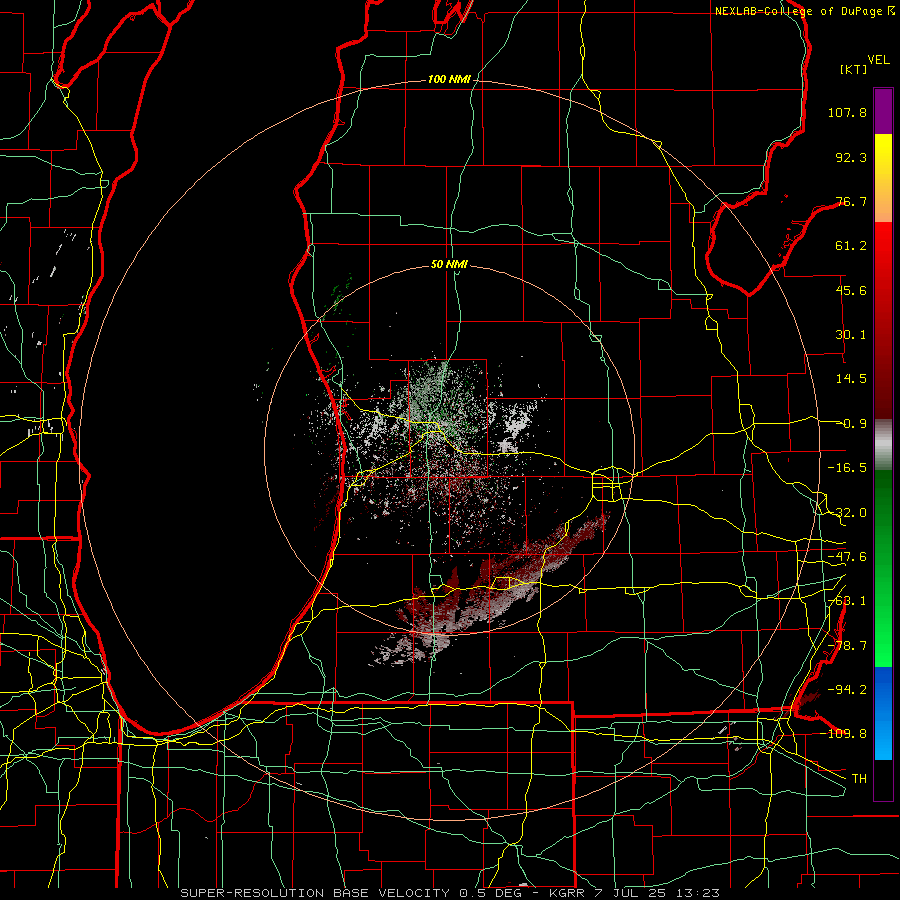Click the -94.2 velocity scale value

847,689
